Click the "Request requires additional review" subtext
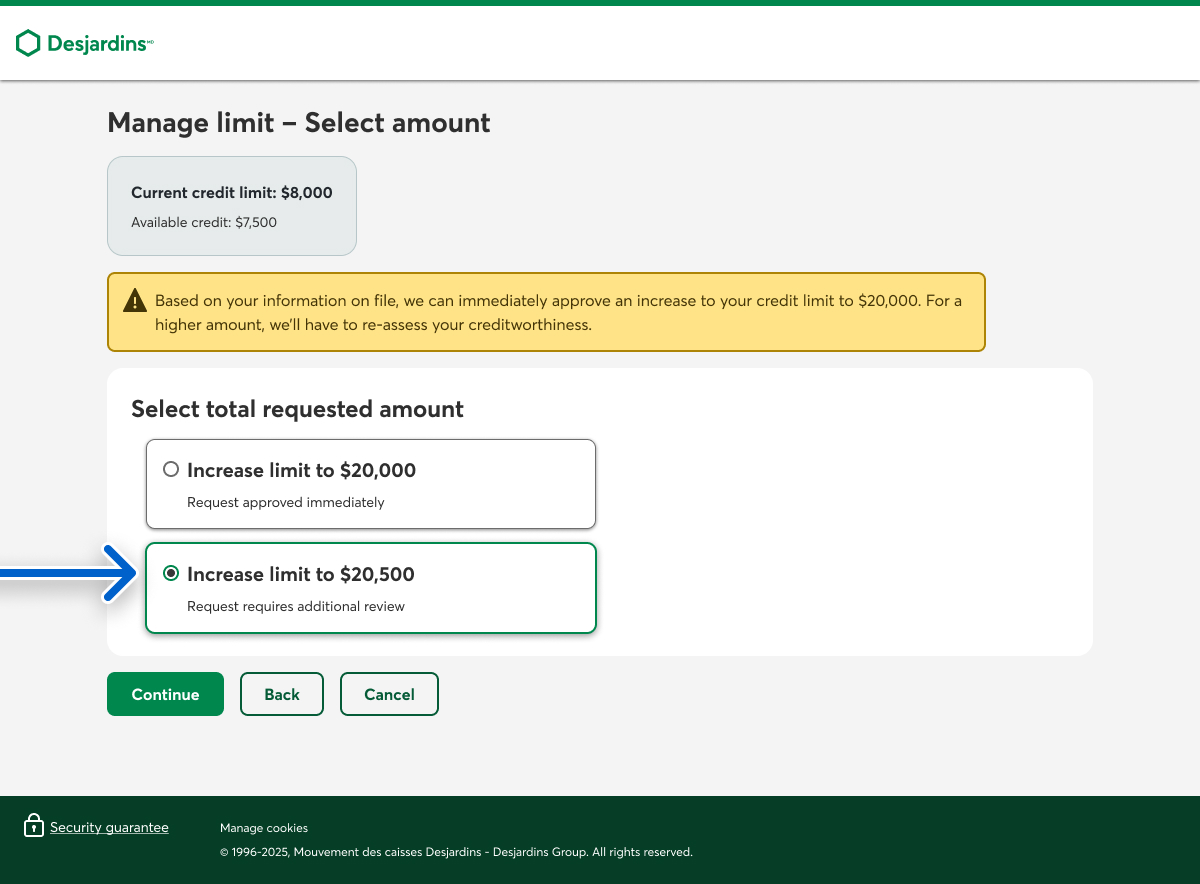This screenshot has height=884, width=1200. click(296, 606)
